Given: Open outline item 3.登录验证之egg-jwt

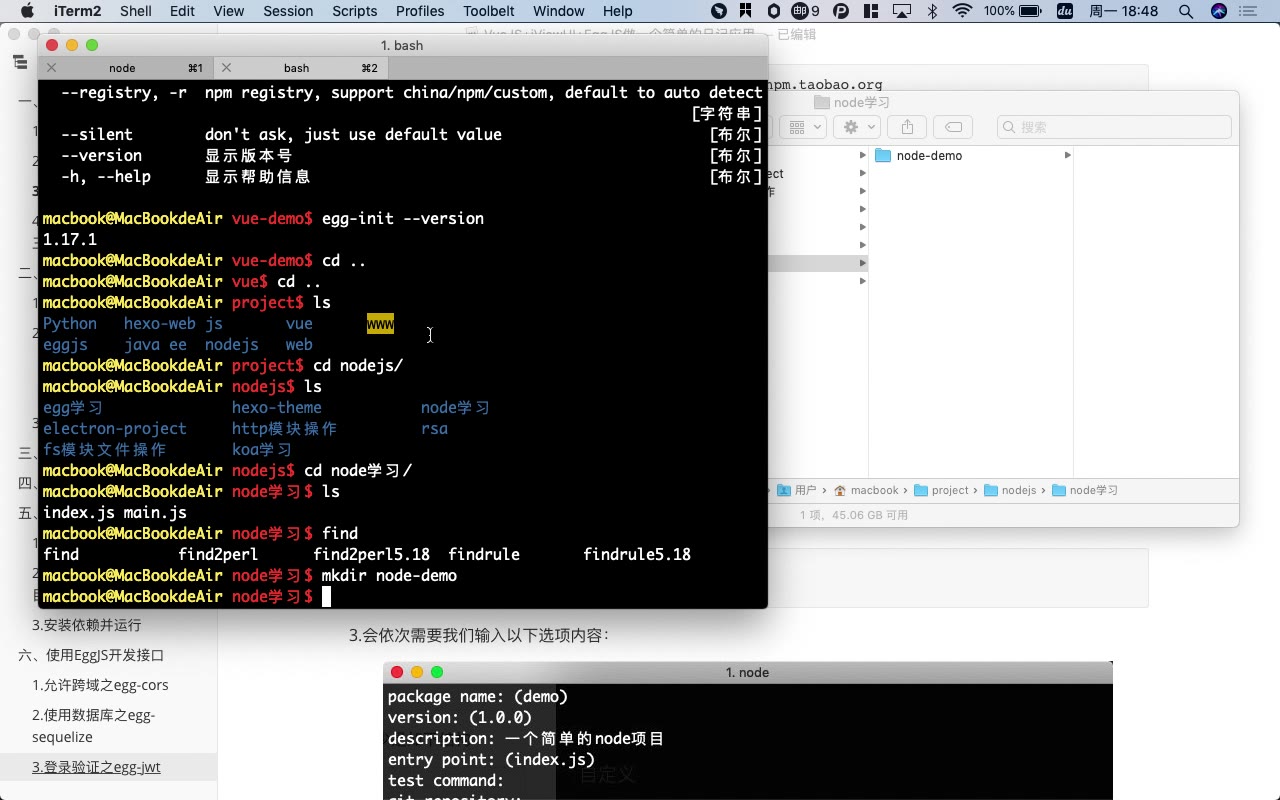Looking at the screenshot, I should point(96,767).
